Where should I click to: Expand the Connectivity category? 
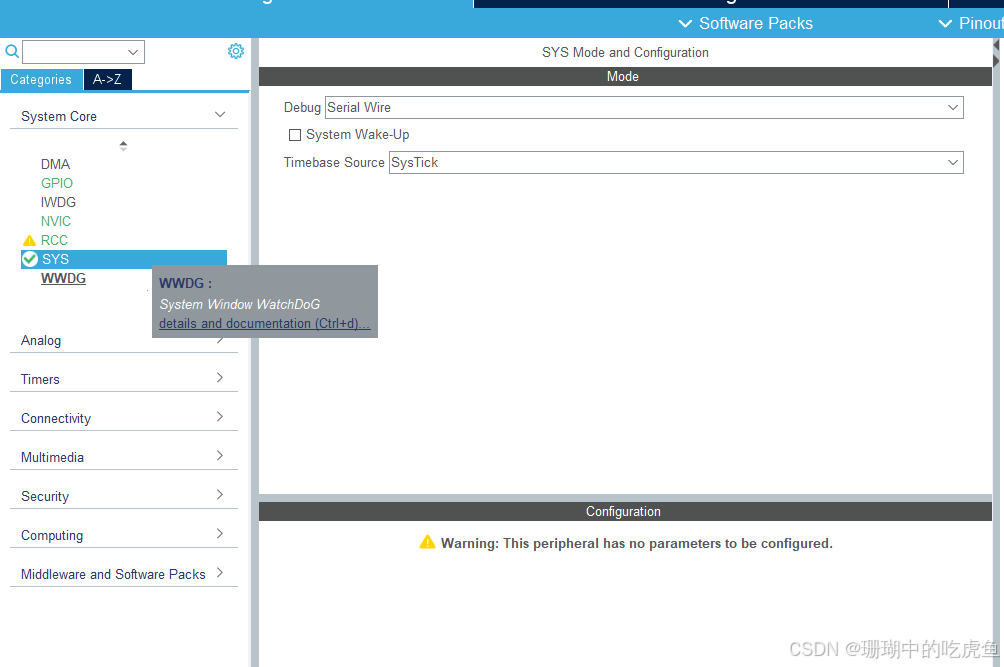click(x=124, y=418)
